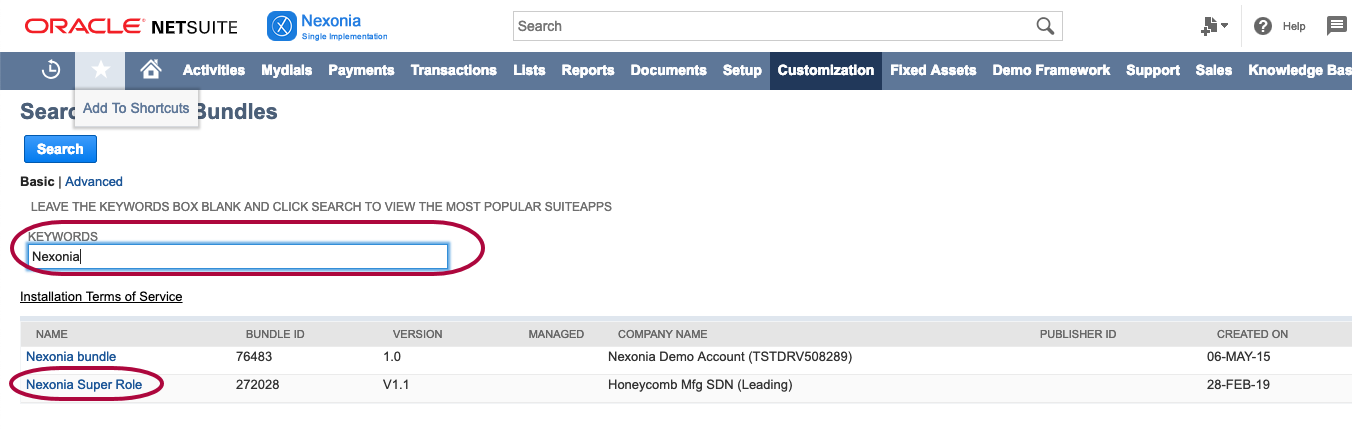Click the Nexonia logo icon

point(282,26)
